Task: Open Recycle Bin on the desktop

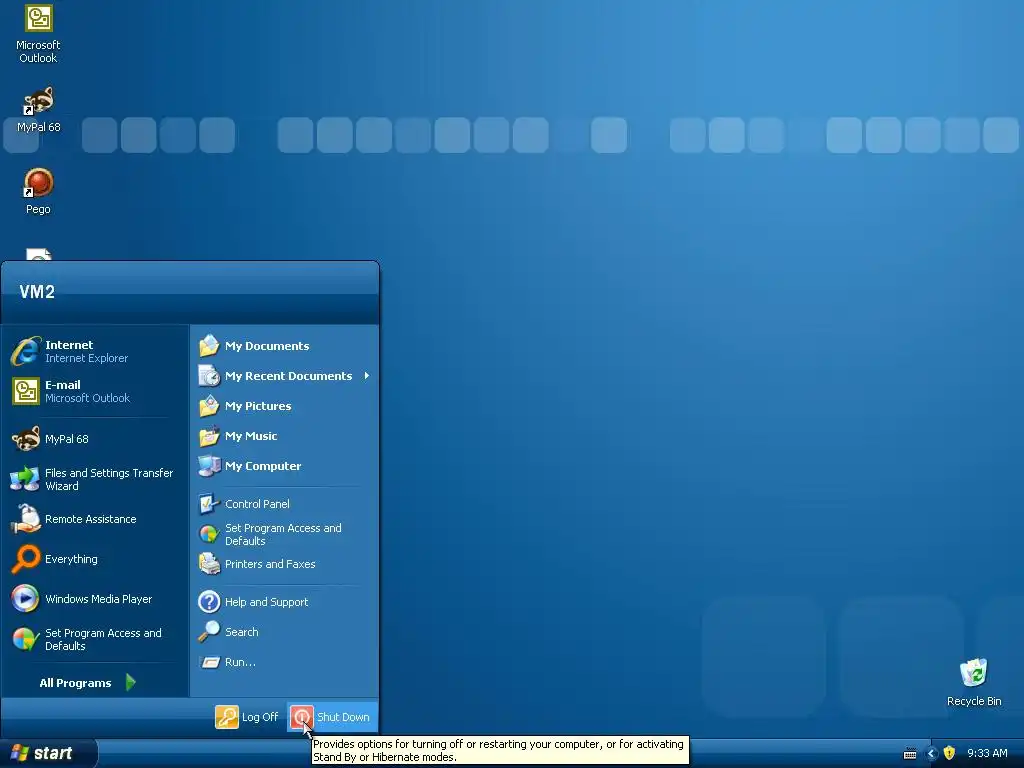Action: (x=974, y=682)
